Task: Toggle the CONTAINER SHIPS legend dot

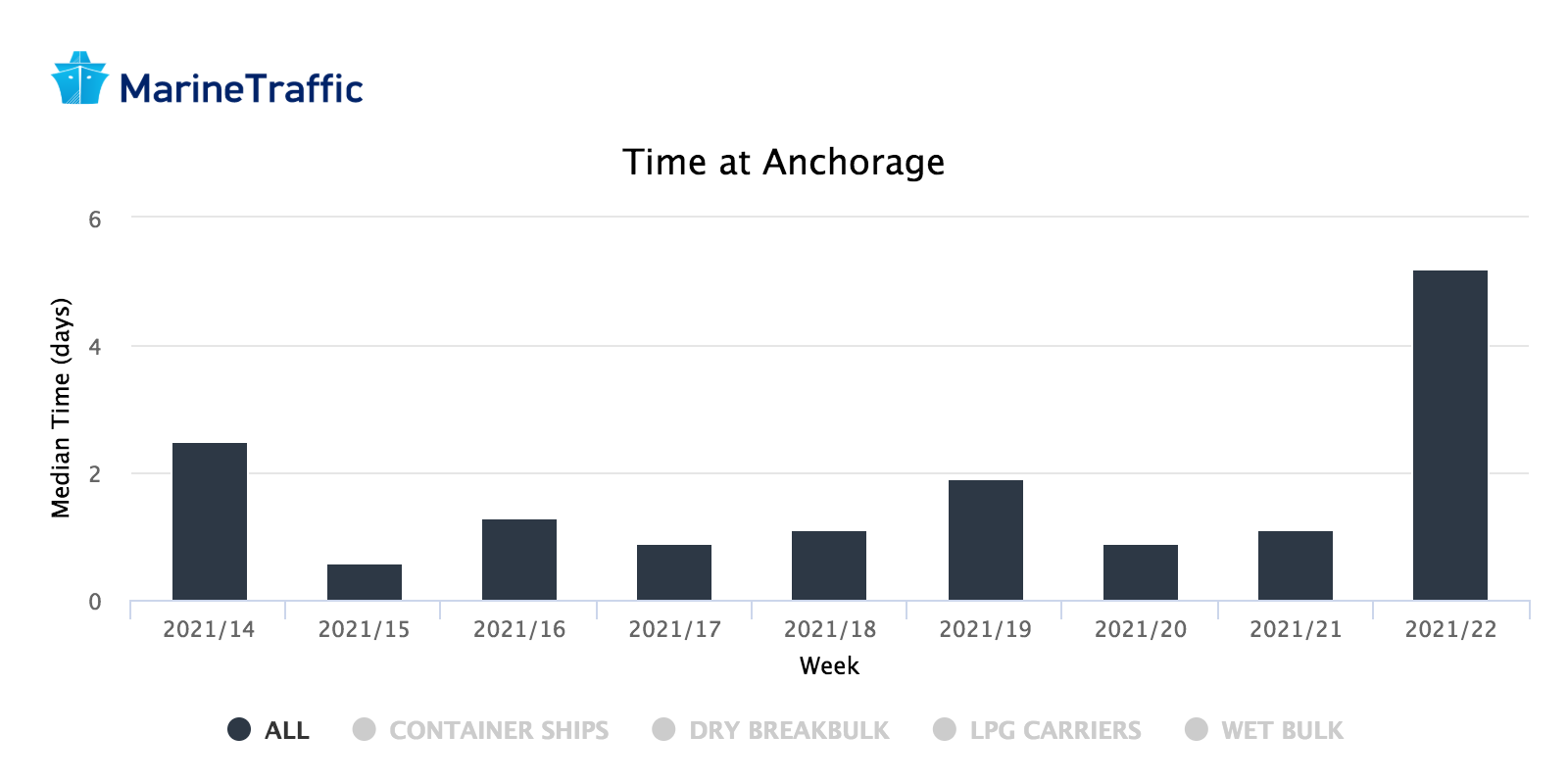Action: click(x=364, y=729)
